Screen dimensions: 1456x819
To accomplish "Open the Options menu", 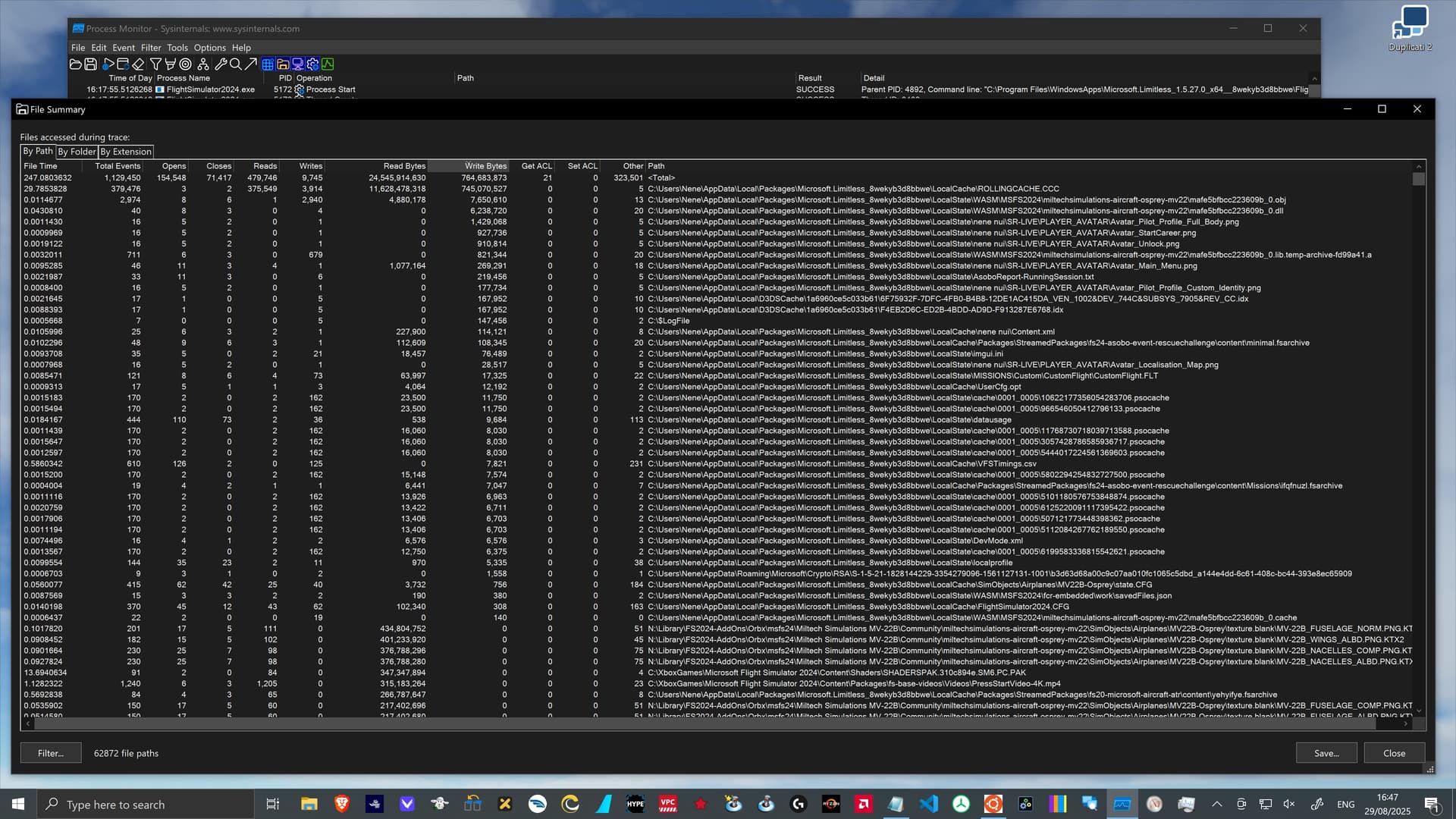I will click(x=209, y=47).
